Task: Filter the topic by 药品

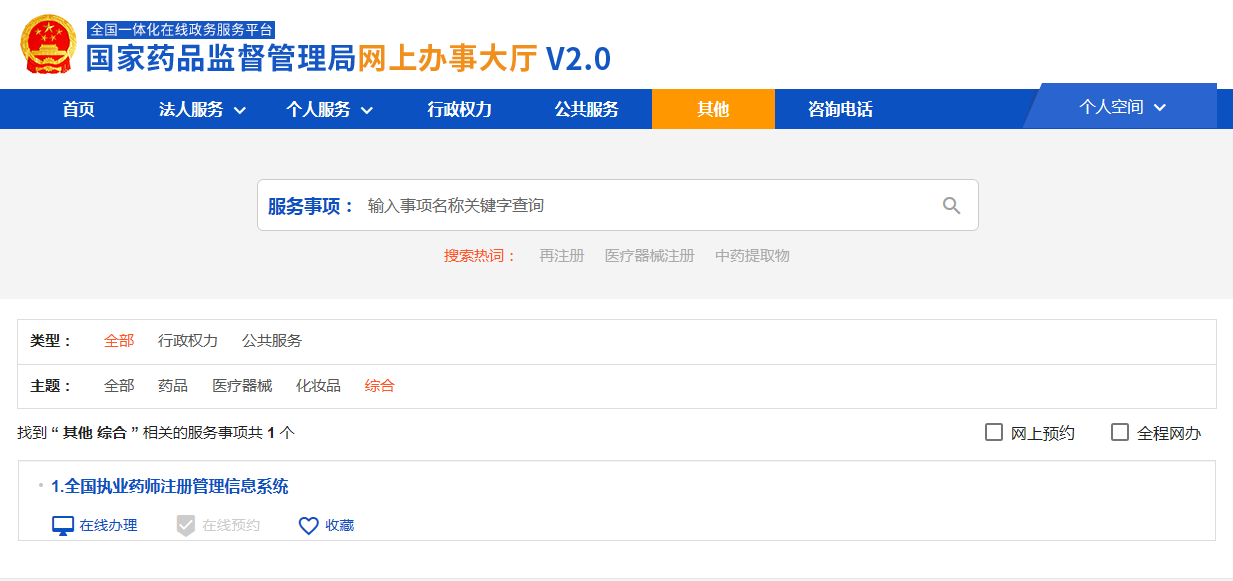Action: tap(173, 386)
